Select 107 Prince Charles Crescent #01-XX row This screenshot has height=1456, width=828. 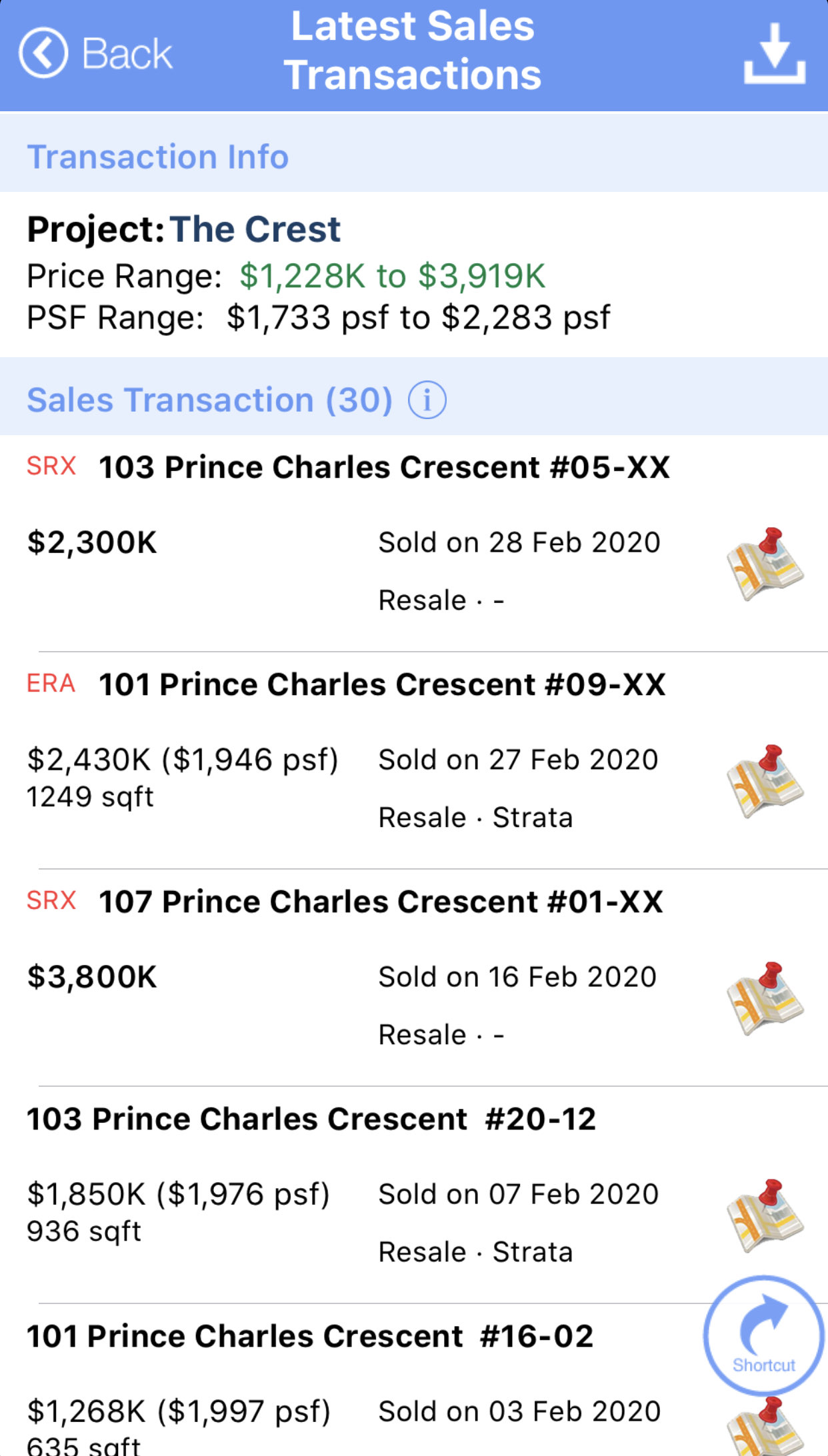pos(380,902)
